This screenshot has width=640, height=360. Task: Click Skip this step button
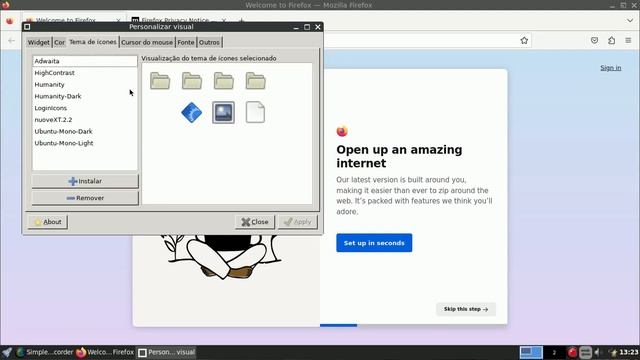[466, 309]
